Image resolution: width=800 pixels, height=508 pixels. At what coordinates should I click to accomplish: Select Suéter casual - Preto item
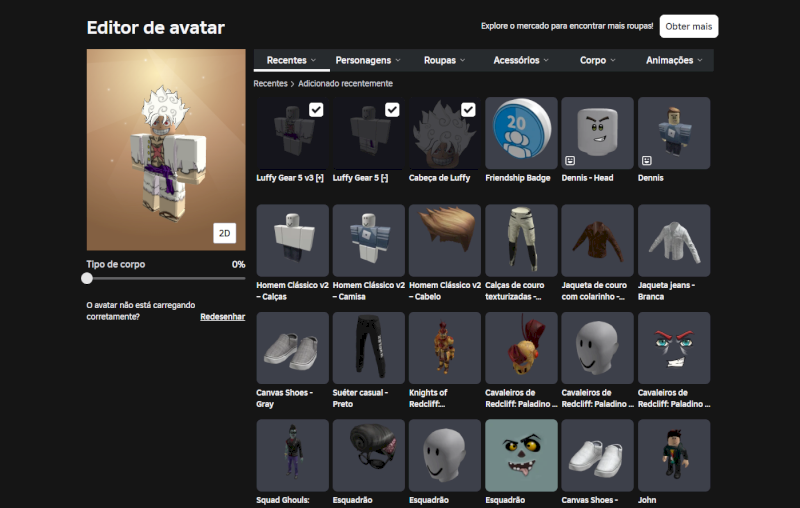[368, 348]
